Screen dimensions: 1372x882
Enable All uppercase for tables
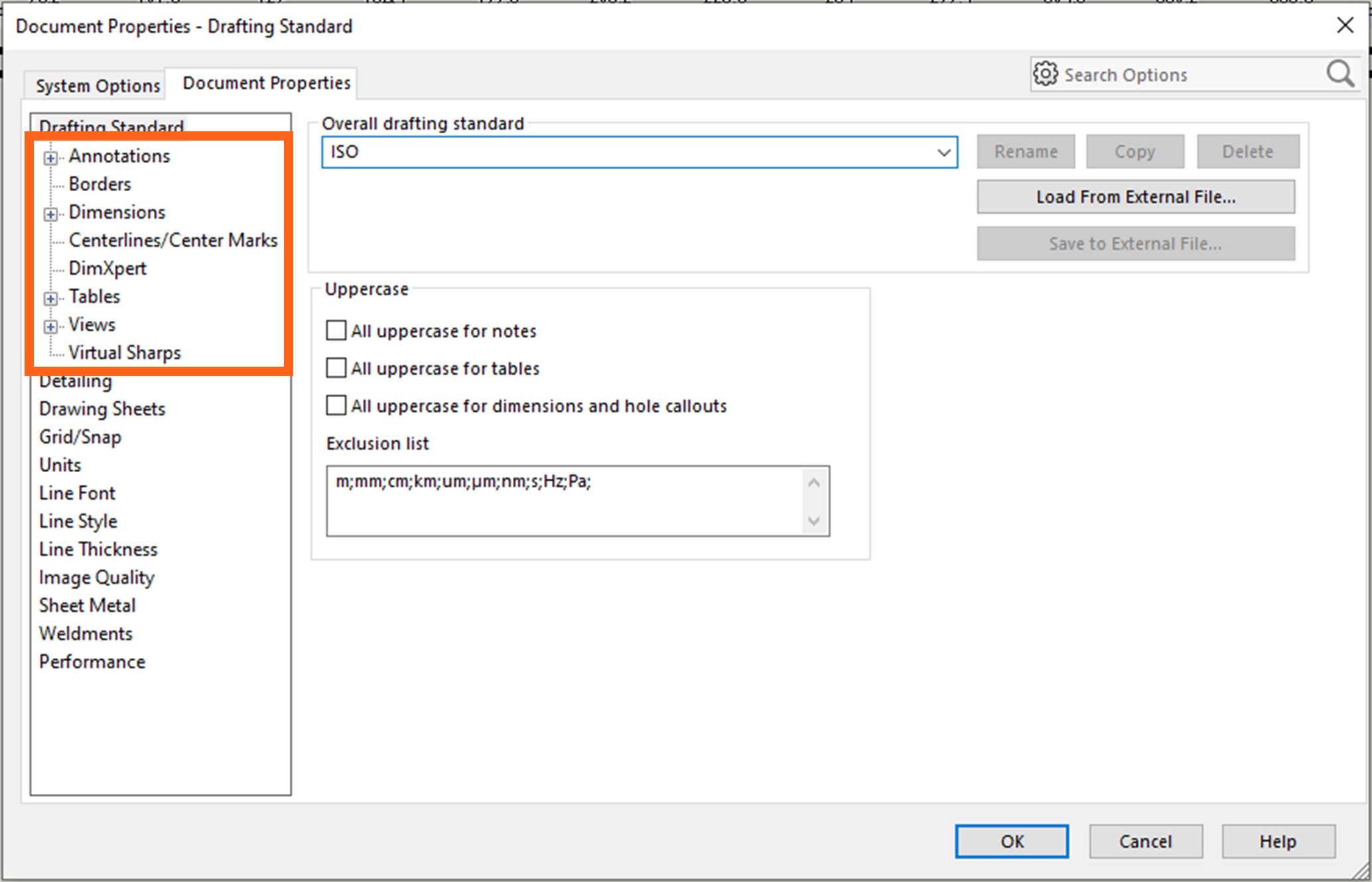point(336,368)
